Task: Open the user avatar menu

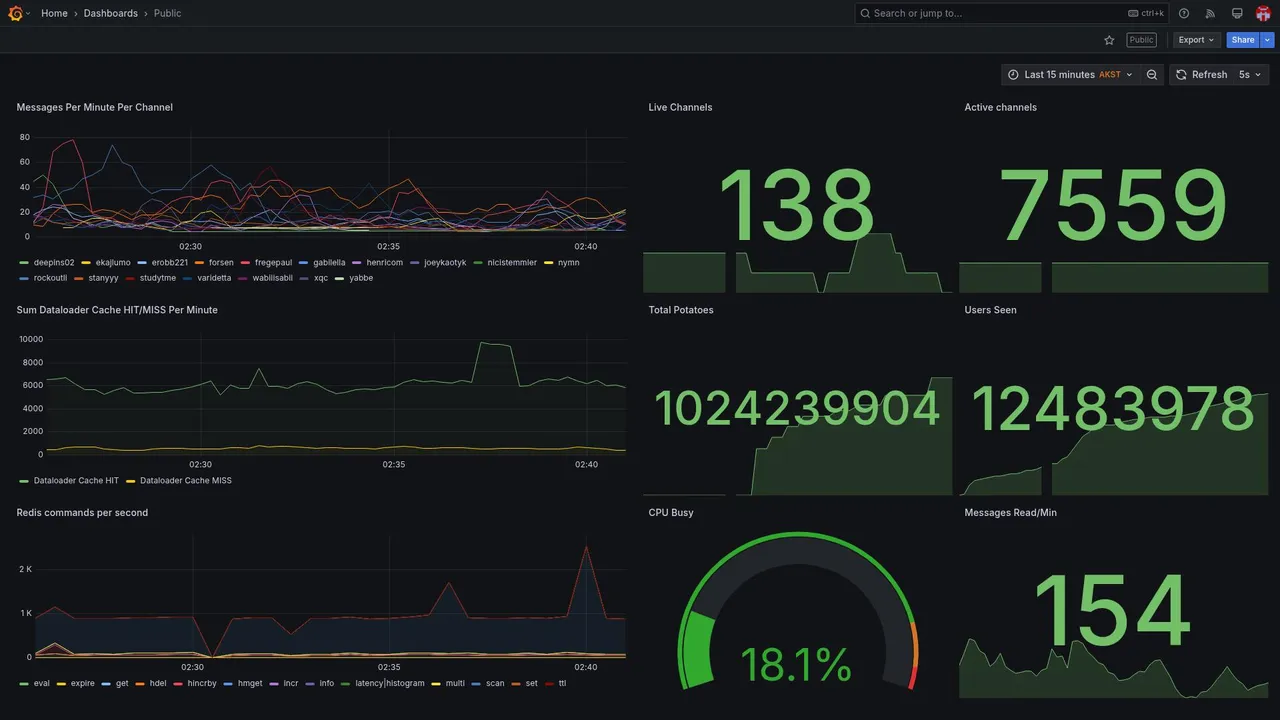Action: coord(1263,13)
